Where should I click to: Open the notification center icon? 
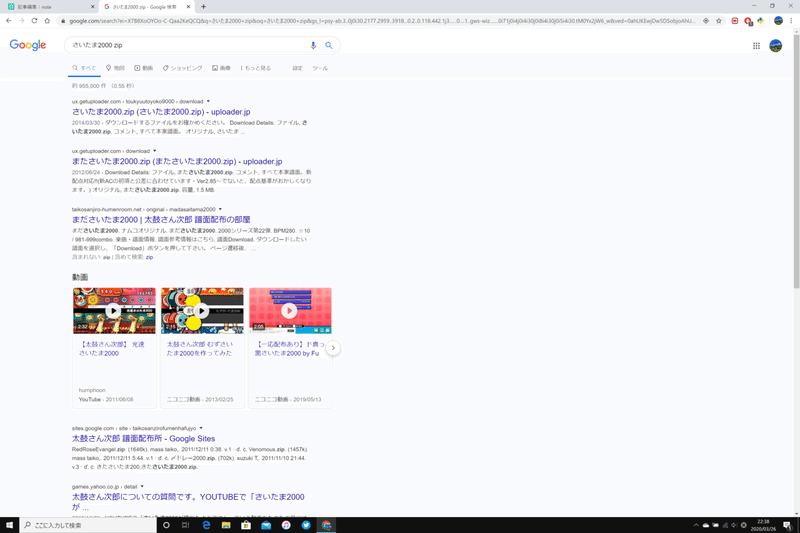coord(787,525)
